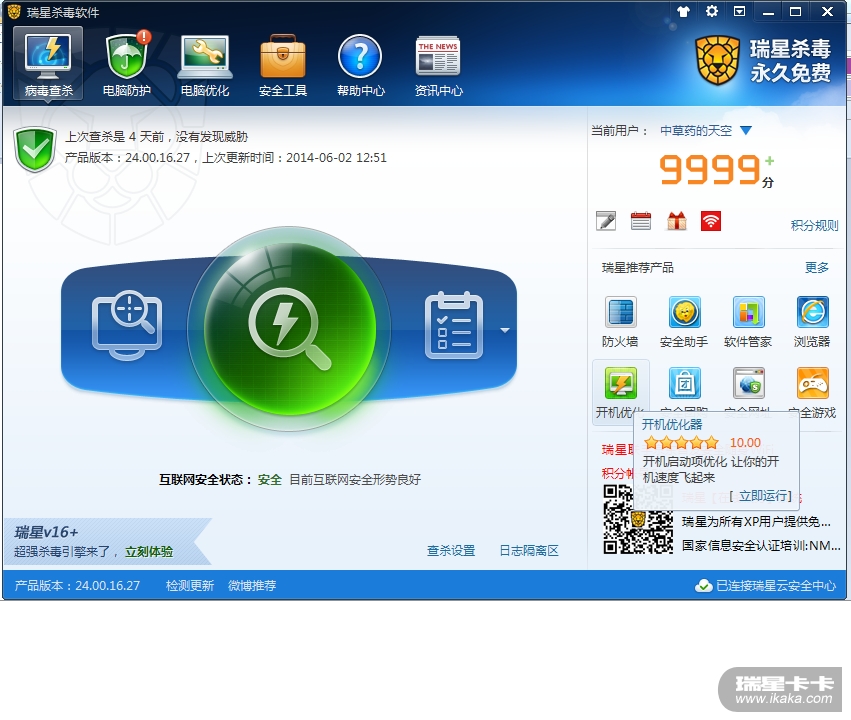
Task: Click the green shield status icon
Action: 35,149
